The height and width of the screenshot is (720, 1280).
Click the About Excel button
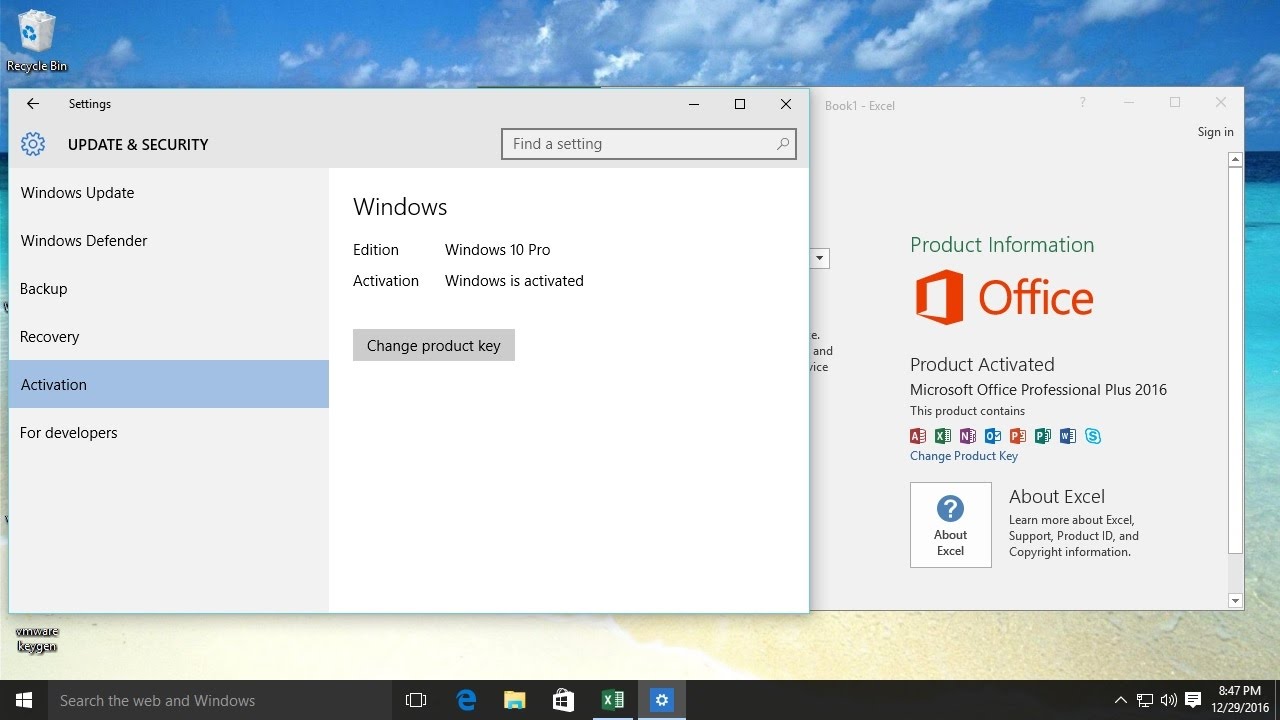951,525
